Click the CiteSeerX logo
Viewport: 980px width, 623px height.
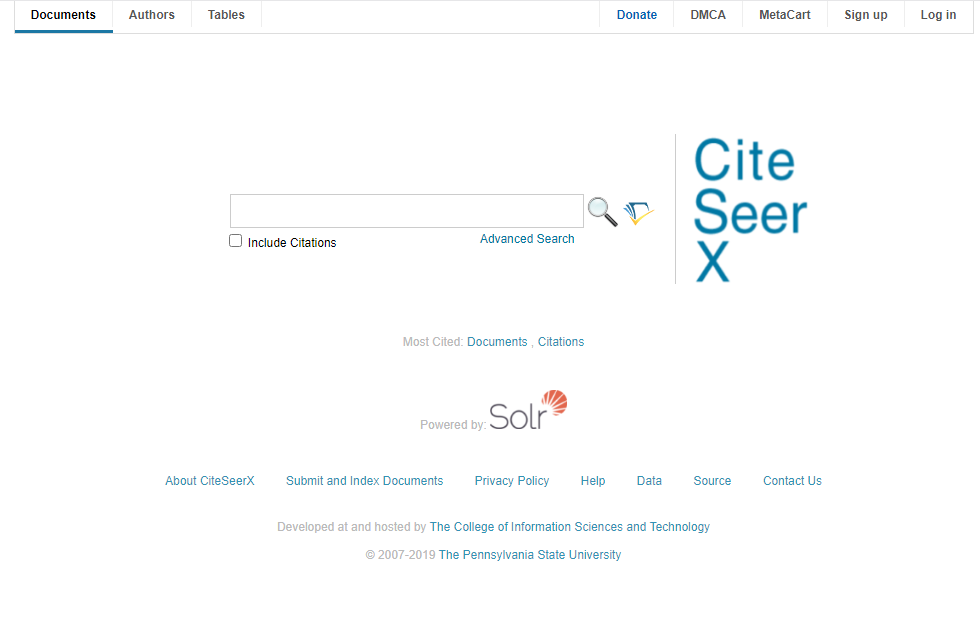click(x=750, y=209)
